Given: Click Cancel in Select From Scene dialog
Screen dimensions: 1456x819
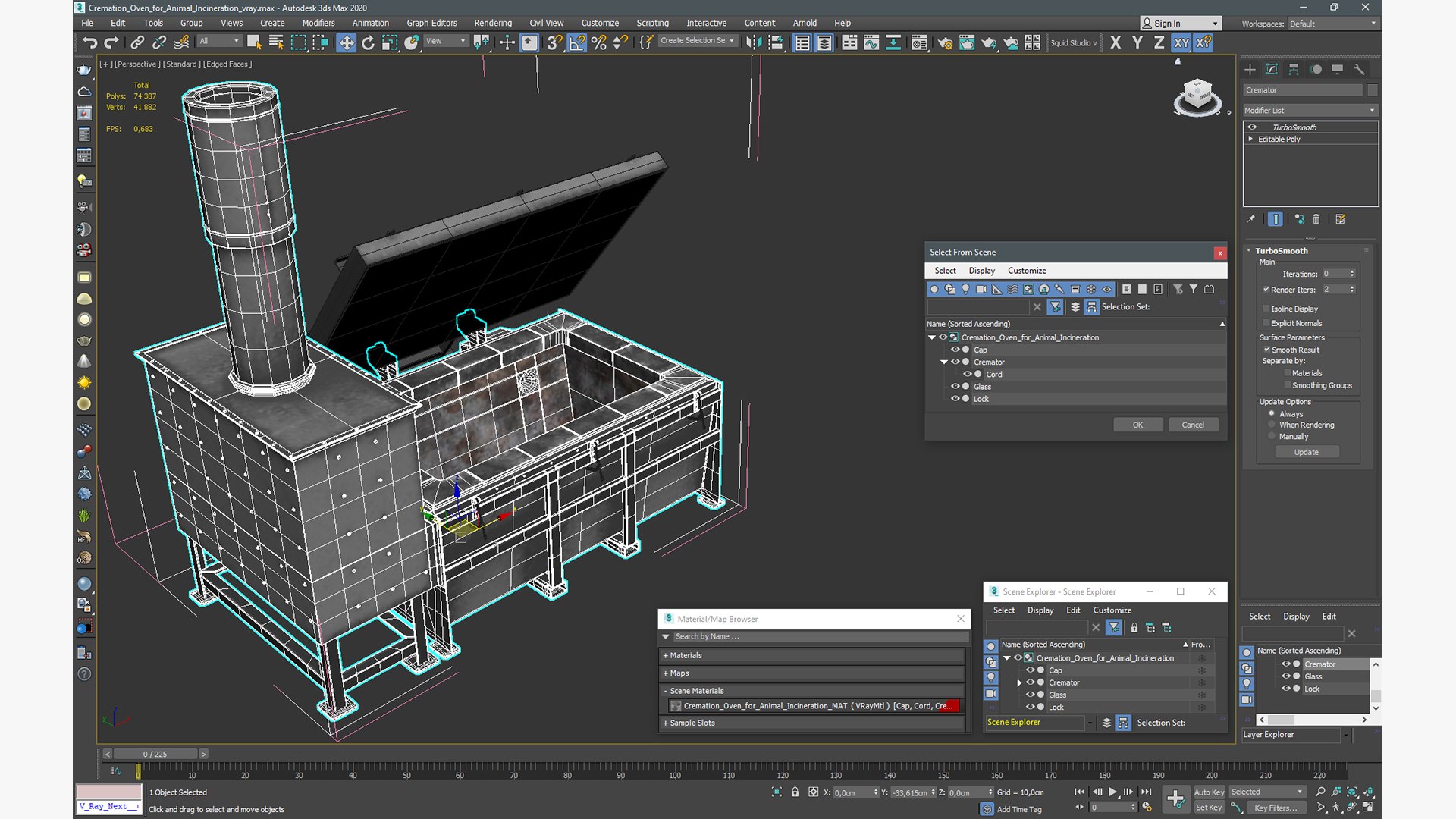Looking at the screenshot, I should click(1193, 425).
